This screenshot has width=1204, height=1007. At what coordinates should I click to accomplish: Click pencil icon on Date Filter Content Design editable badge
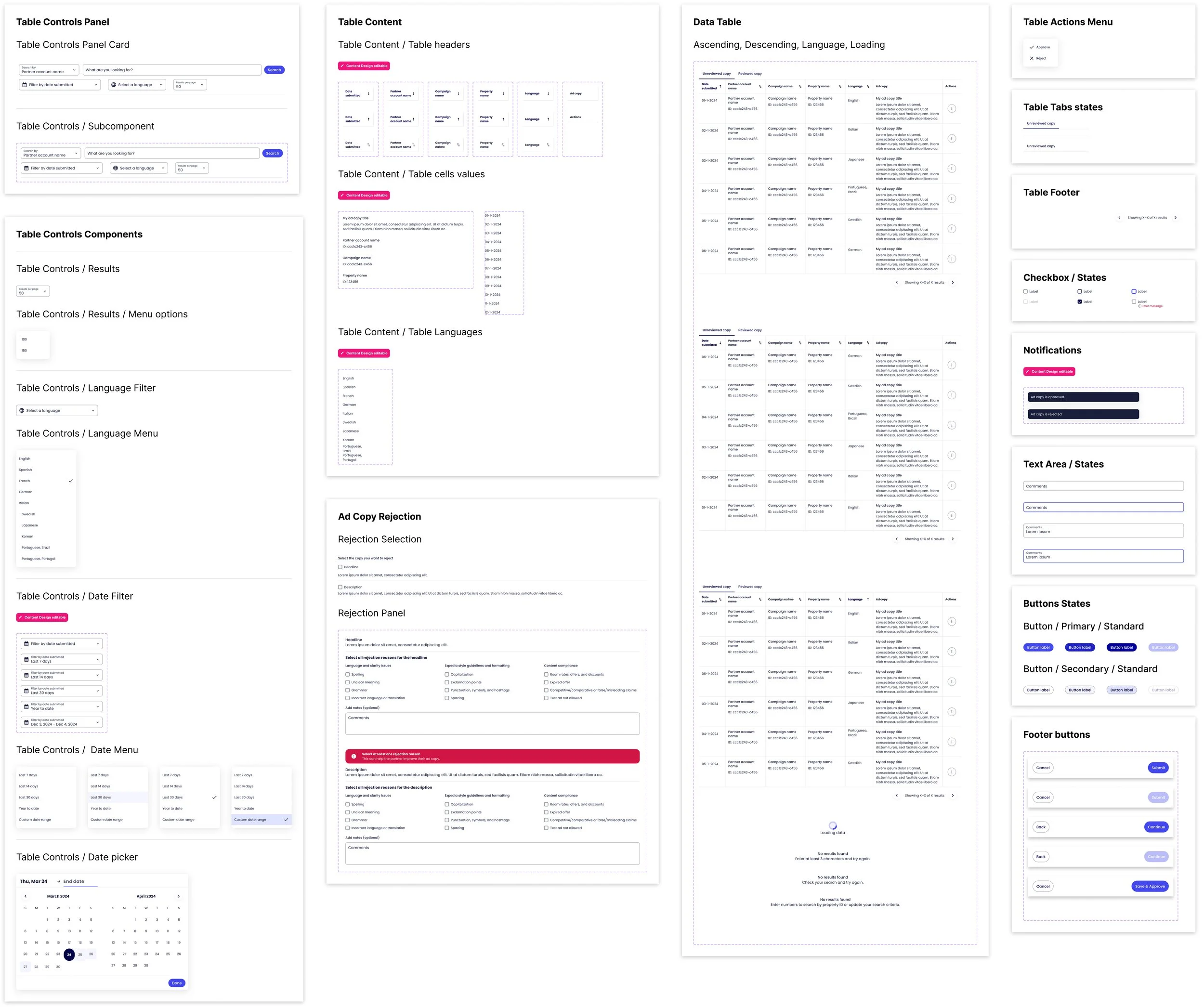pyautogui.click(x=21, y=617)
